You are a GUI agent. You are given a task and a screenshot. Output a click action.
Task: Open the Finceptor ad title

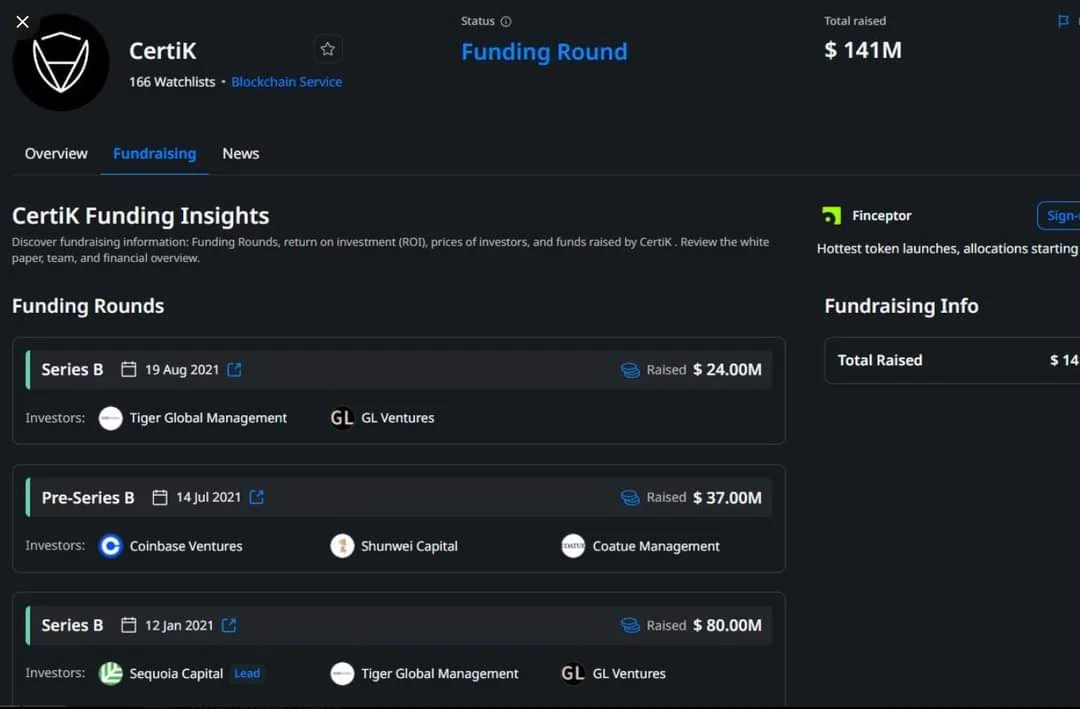coord(882,216)
